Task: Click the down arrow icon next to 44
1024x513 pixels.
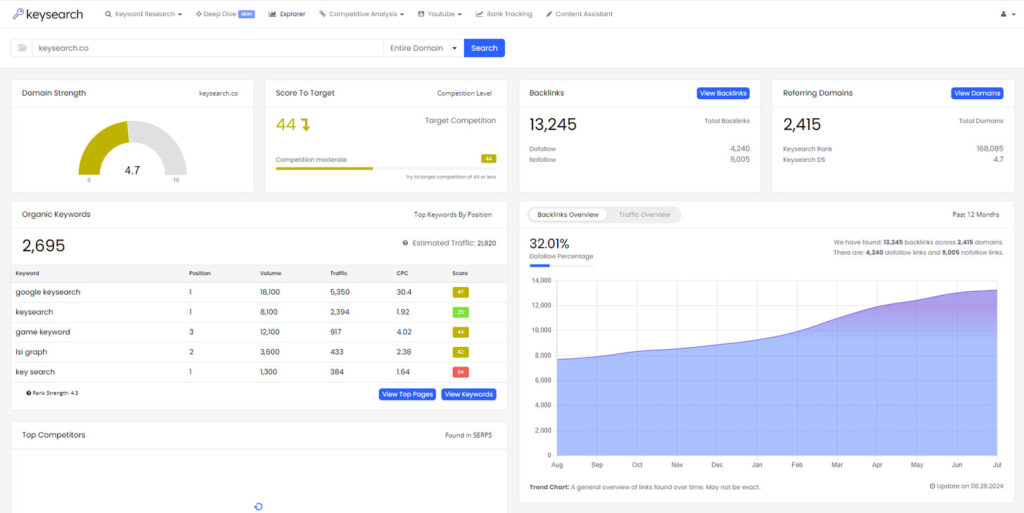Action: pos(305,125)
